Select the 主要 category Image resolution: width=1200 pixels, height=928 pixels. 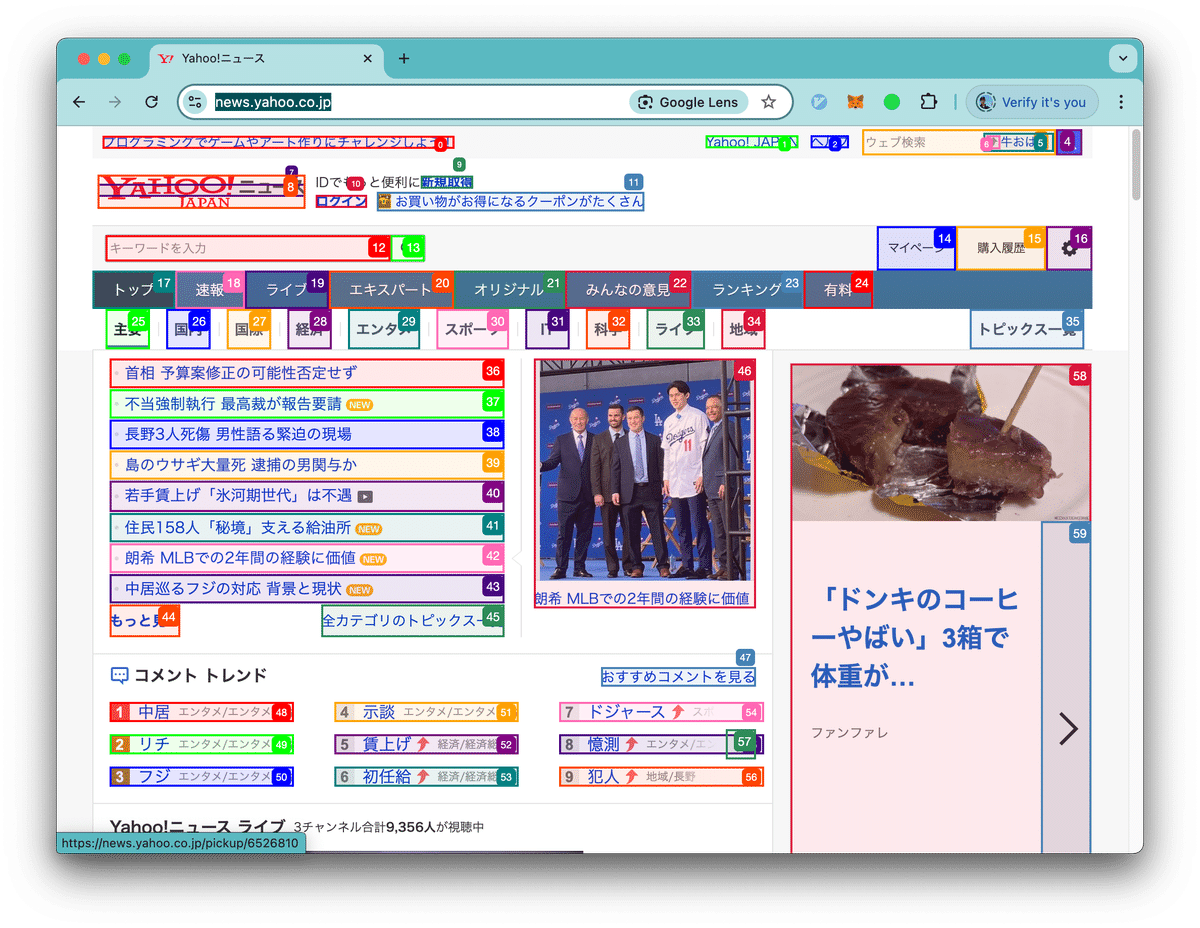pos(127,329)
